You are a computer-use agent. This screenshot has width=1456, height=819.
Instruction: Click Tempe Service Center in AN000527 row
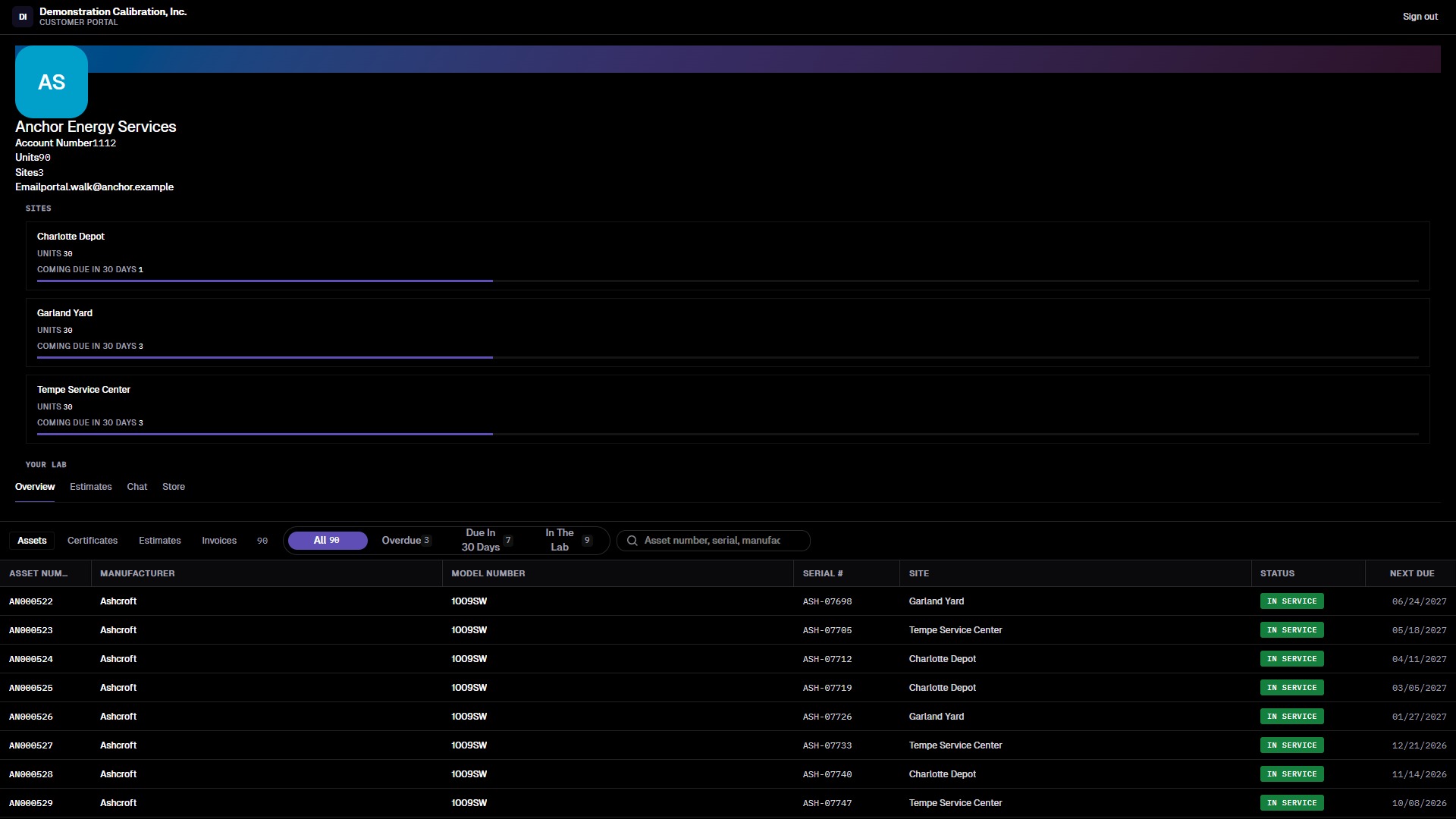[x=955, y=745]
